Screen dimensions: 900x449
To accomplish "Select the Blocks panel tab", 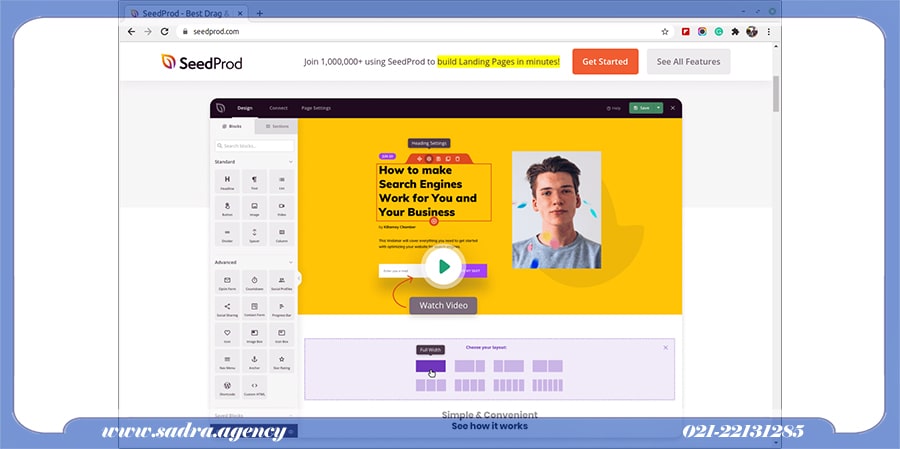I will (x=232, y=126).
